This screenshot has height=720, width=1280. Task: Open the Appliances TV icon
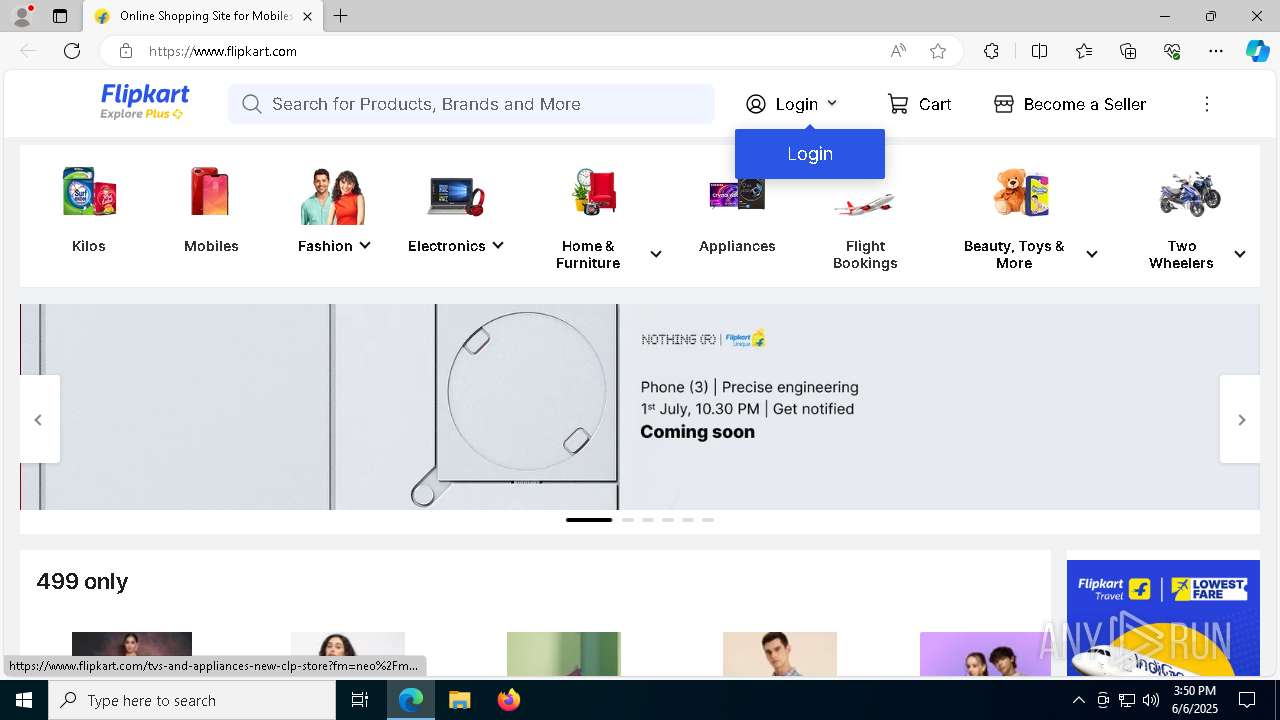[x=737, y=193]
